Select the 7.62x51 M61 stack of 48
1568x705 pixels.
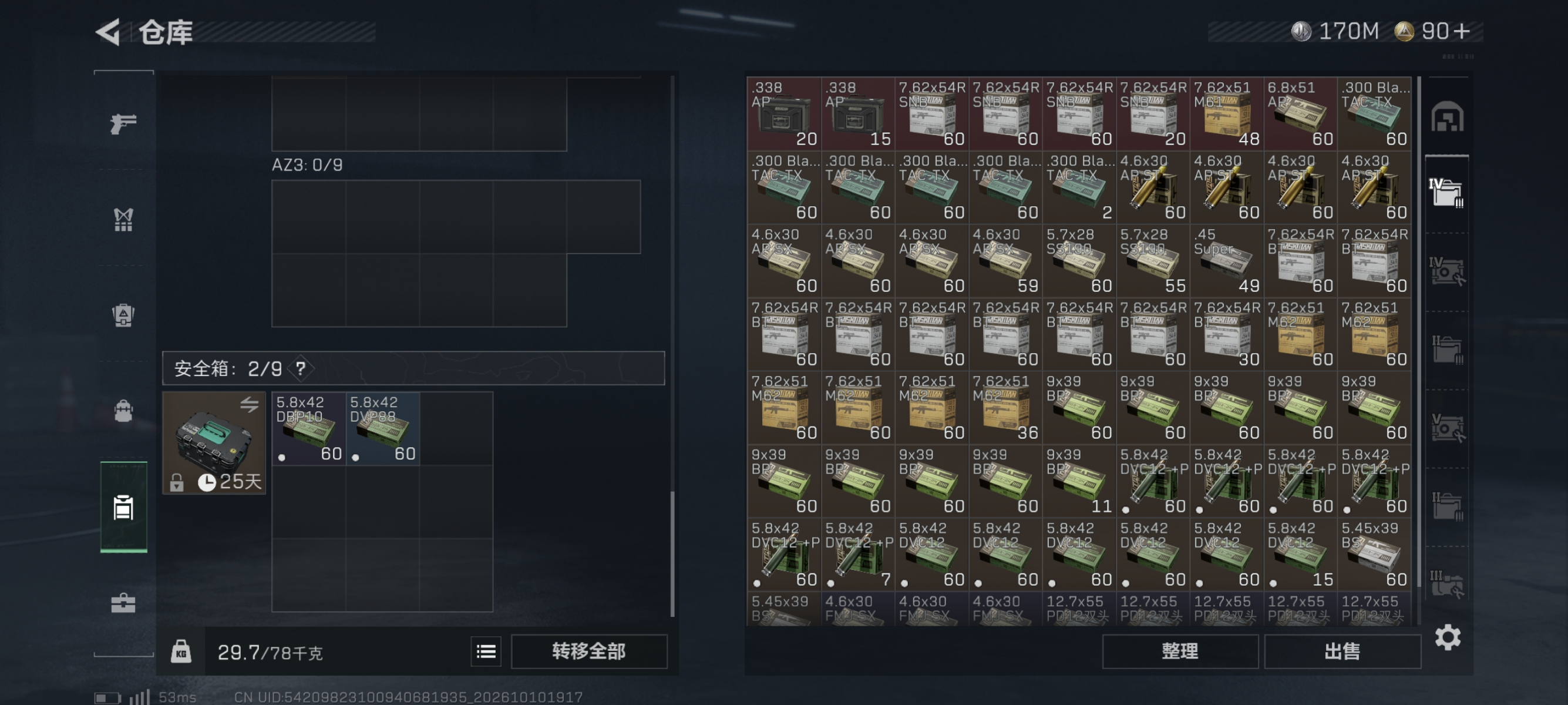coord(1227,114)
